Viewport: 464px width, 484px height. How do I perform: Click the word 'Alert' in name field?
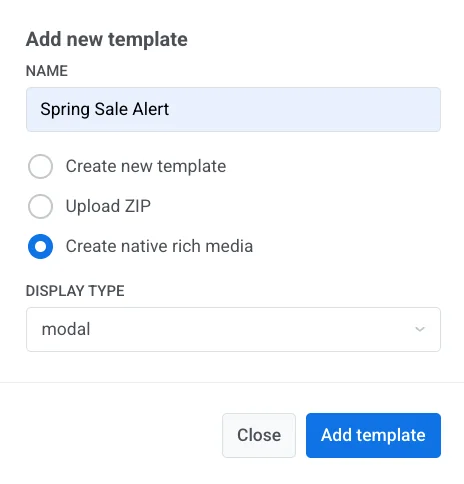(151, 109)
